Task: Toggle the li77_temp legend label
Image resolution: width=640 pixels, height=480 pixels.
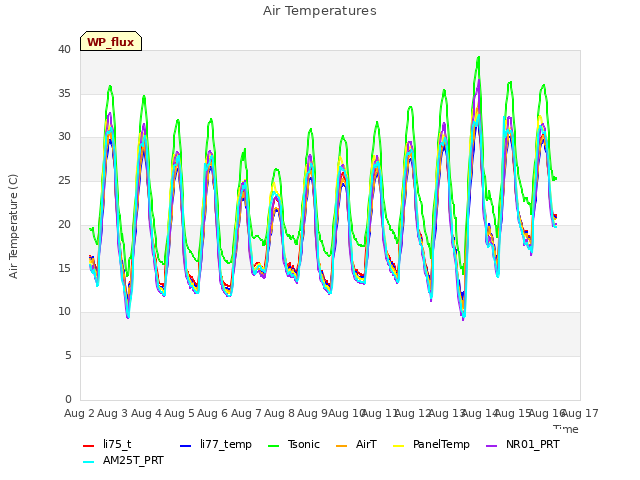Action: click(x=226, y=444)
